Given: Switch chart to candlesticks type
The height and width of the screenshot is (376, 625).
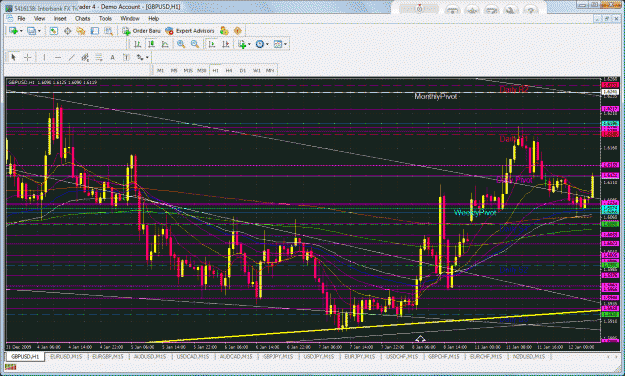Looking at the screenshot, I should tap(151, 44).
